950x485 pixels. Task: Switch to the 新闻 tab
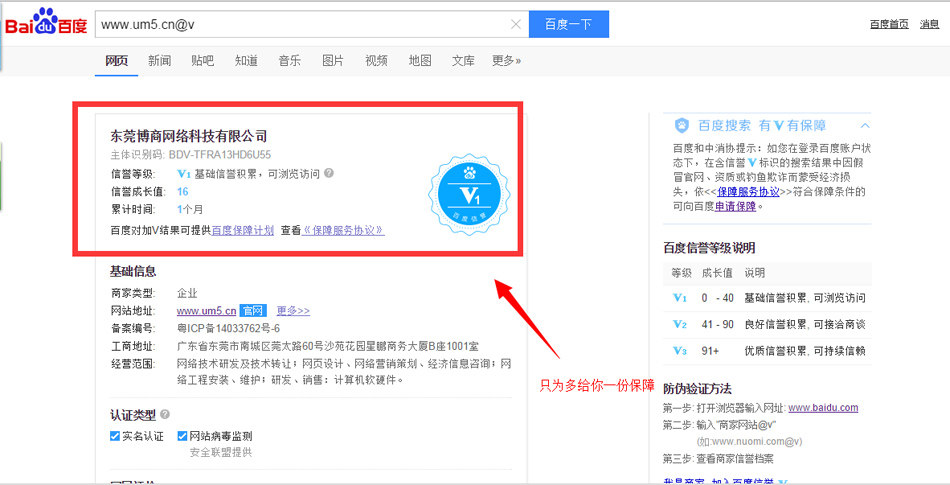(159, 61)
